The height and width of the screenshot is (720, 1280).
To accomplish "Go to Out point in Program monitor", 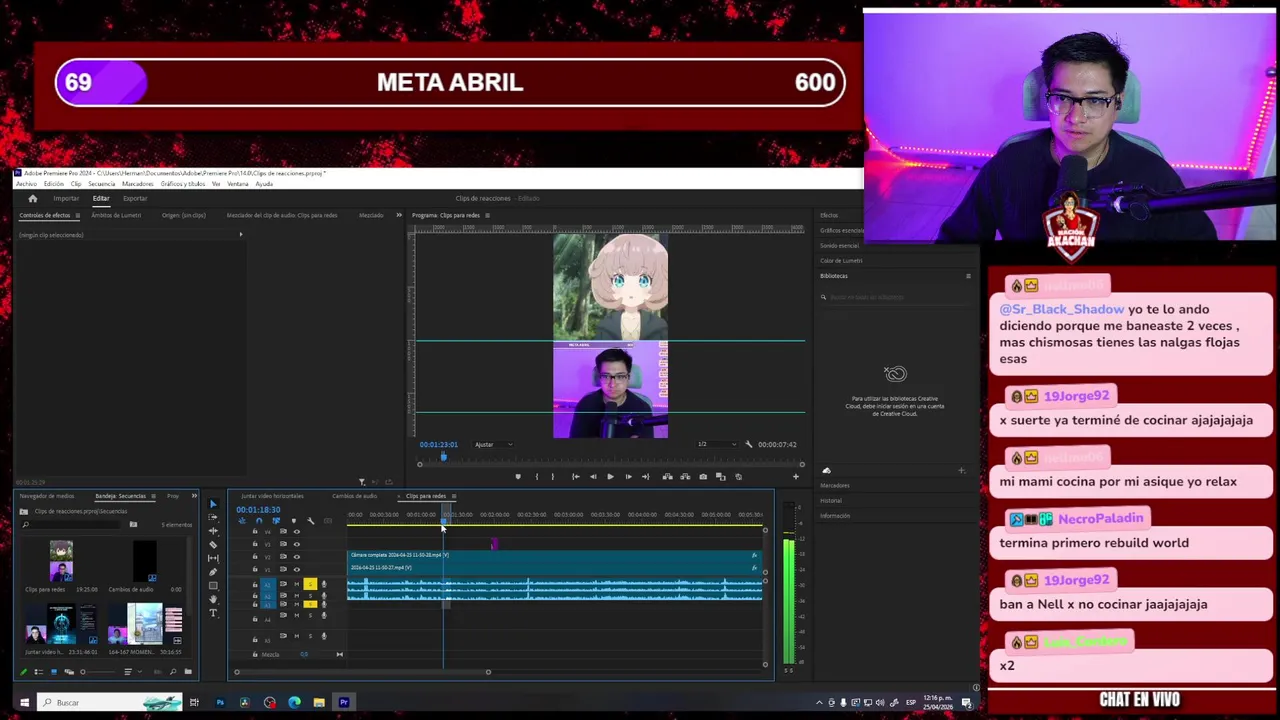I will pos(646,476).
